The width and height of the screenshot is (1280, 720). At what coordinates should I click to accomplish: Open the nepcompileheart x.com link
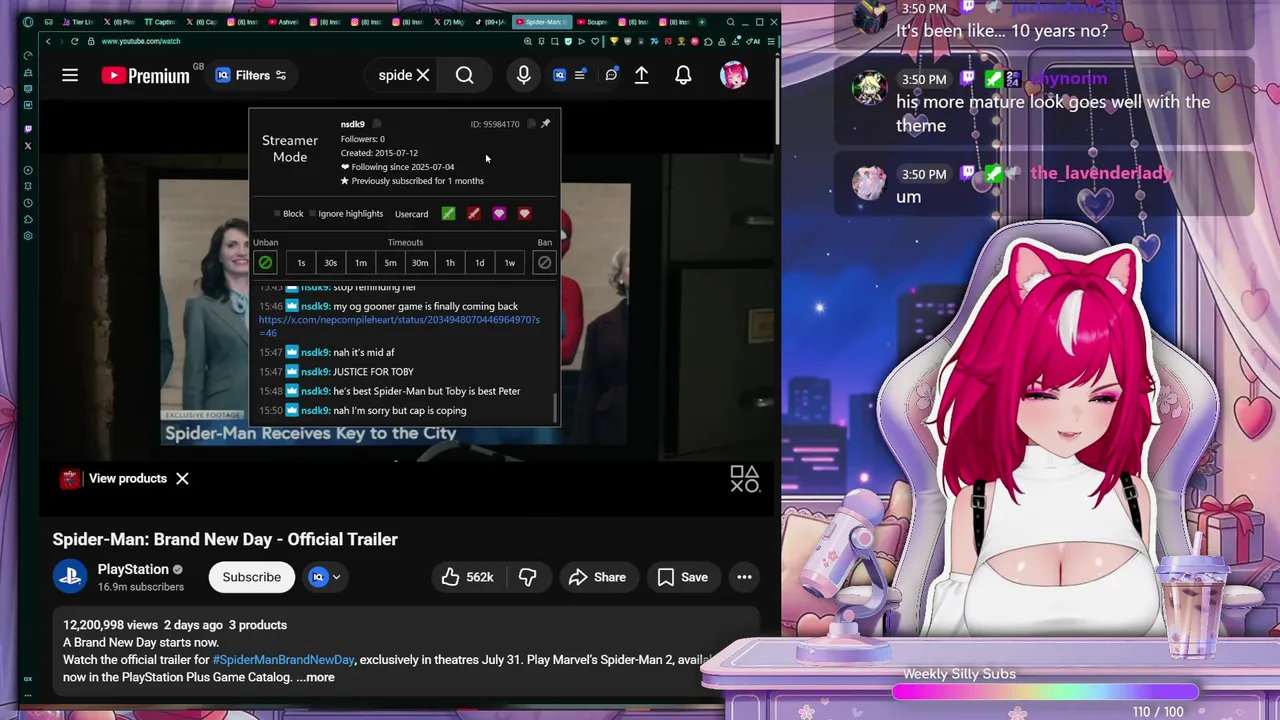click(x=399, y=325)
